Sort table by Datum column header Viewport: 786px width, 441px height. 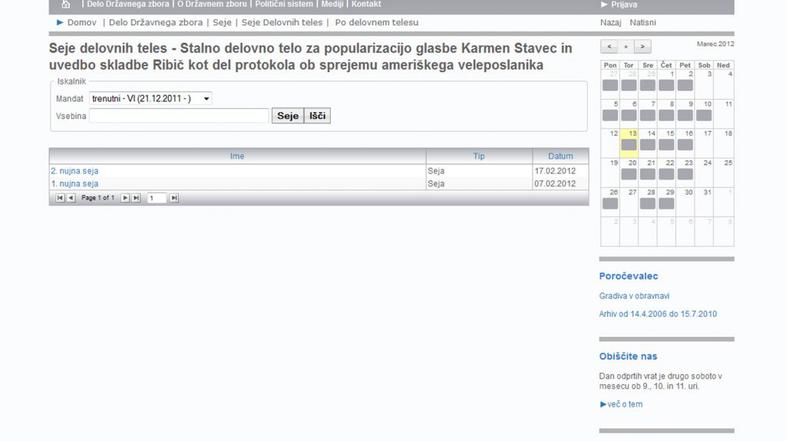560,156
